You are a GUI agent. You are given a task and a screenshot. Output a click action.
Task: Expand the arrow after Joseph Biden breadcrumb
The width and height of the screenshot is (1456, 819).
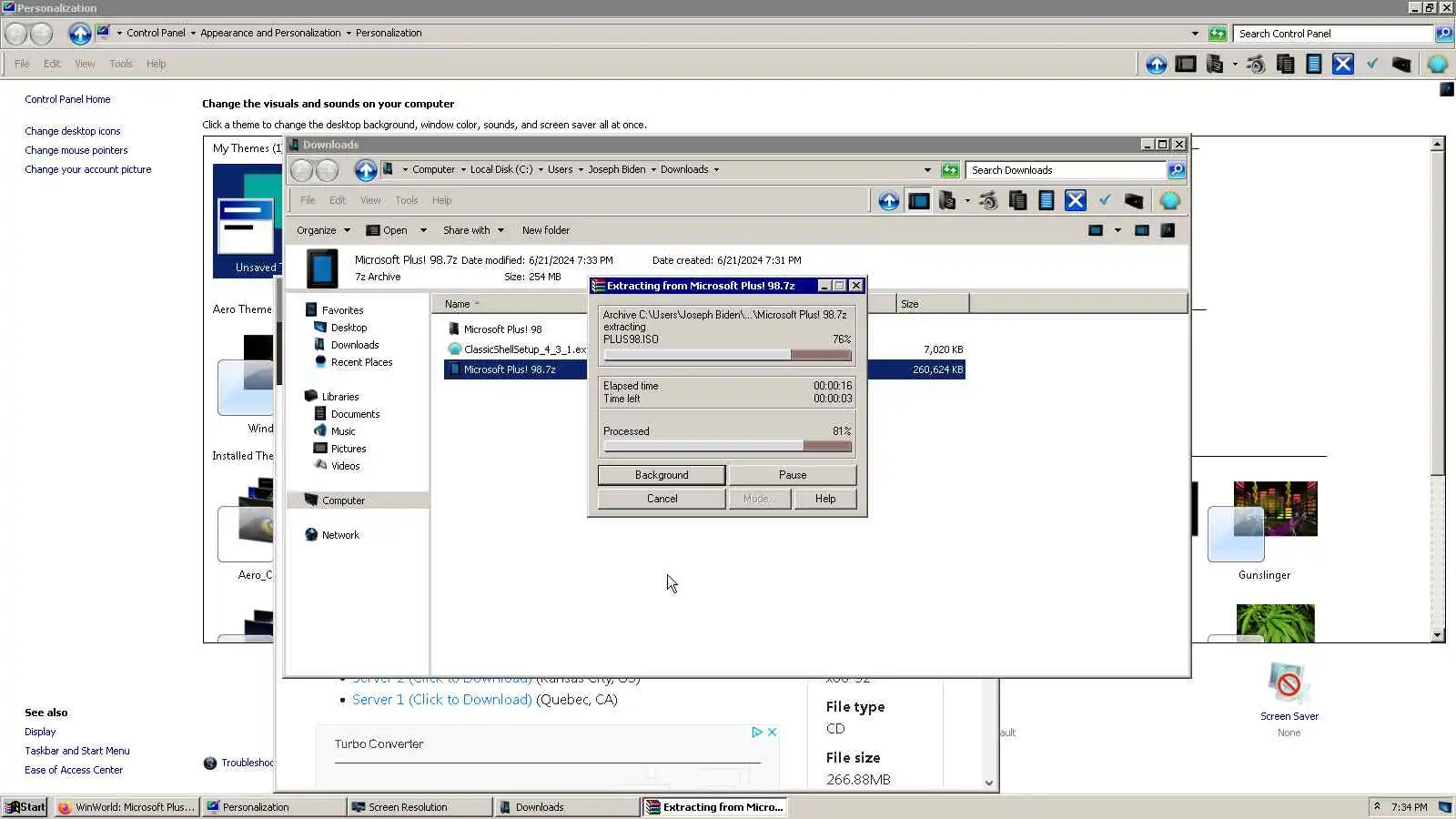click(653, 170)
